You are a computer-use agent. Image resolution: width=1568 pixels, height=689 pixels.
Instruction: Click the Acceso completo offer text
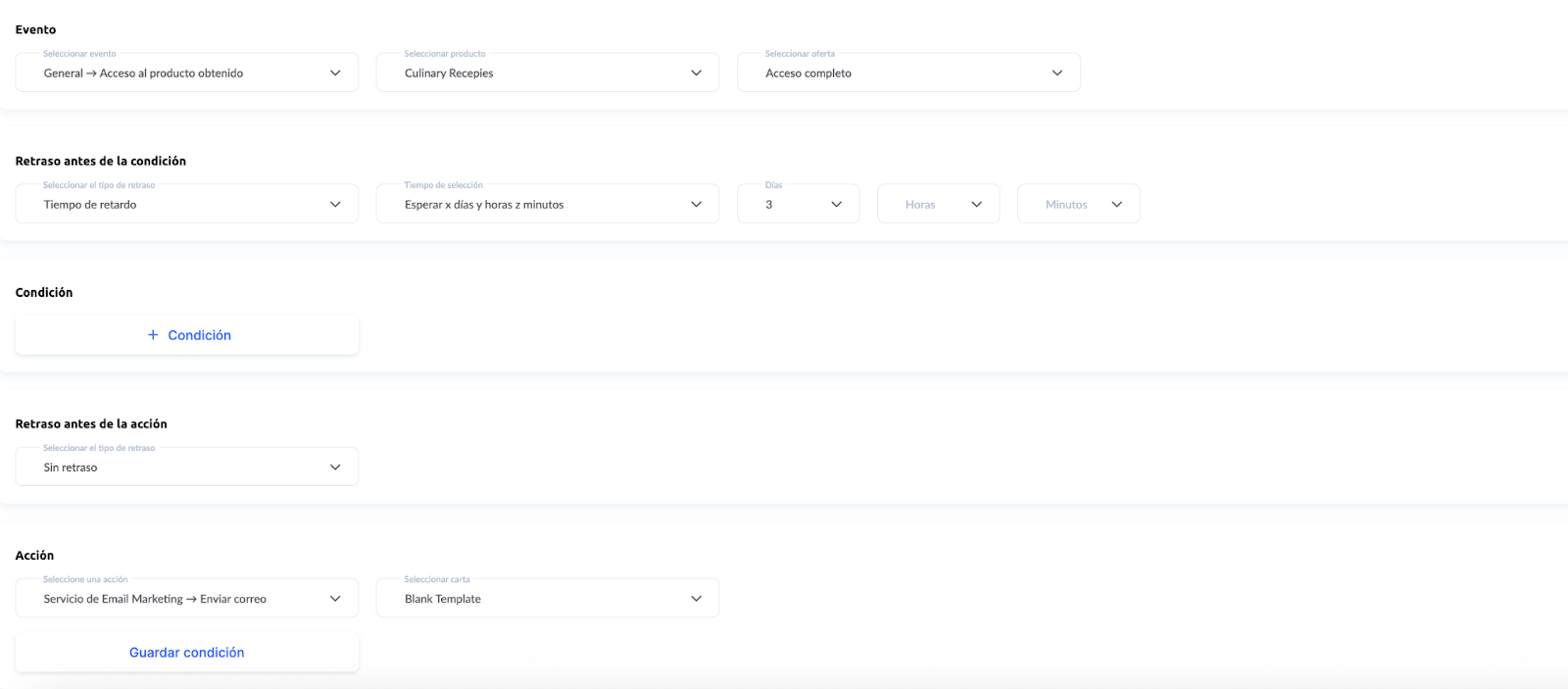point(808,74)
